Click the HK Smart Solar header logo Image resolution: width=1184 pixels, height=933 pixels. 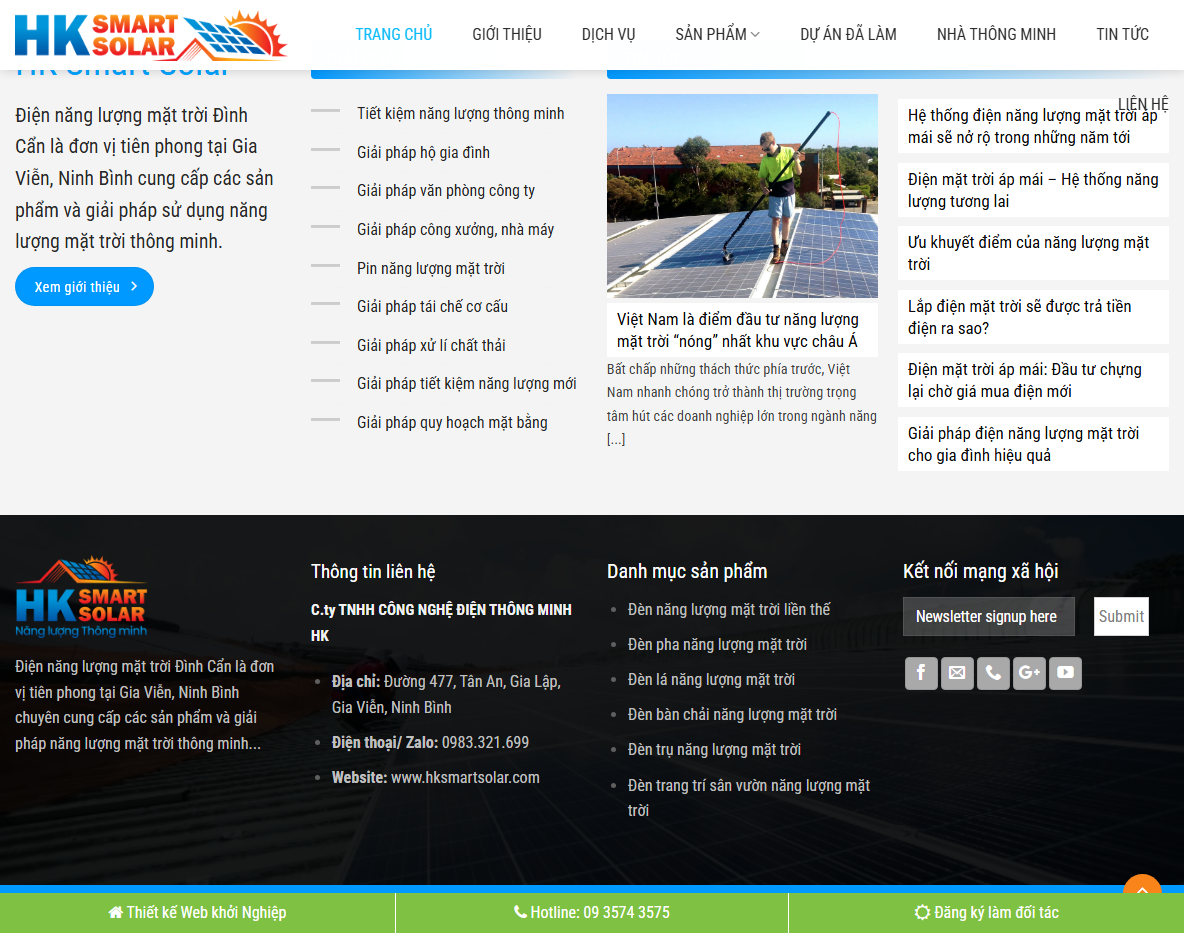coord(150,34)
